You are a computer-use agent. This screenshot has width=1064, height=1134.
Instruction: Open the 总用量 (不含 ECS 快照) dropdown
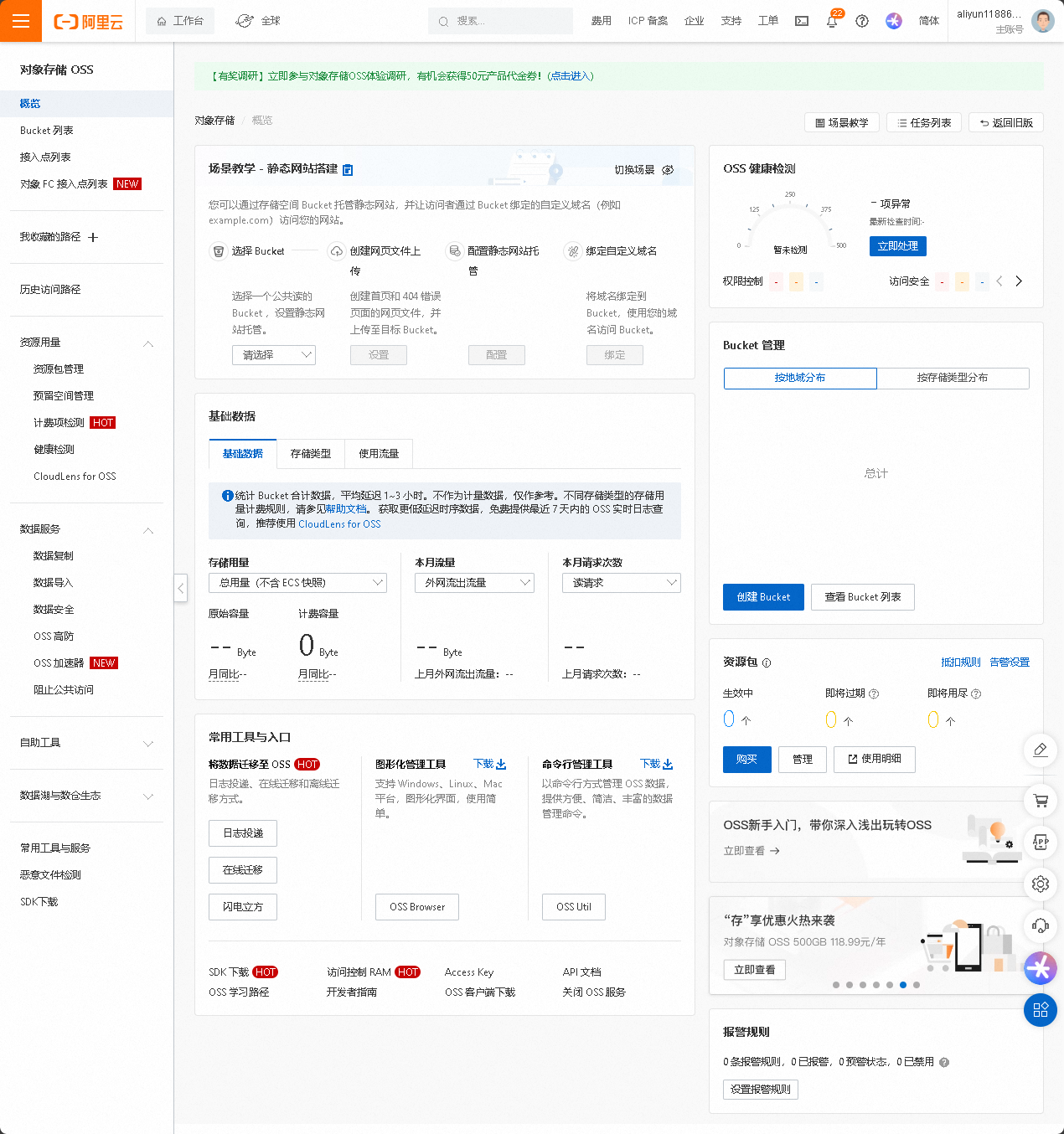(x=297, y=583)
